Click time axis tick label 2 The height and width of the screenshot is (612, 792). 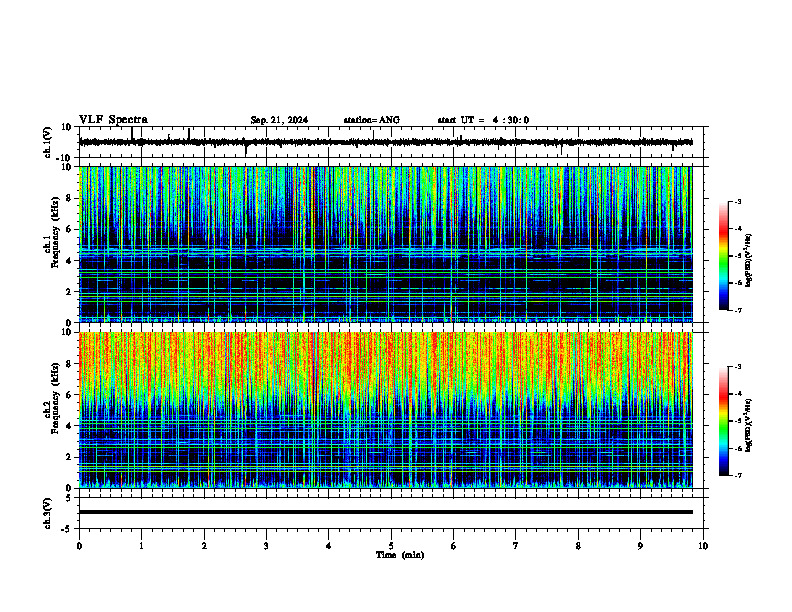point(204,546)
